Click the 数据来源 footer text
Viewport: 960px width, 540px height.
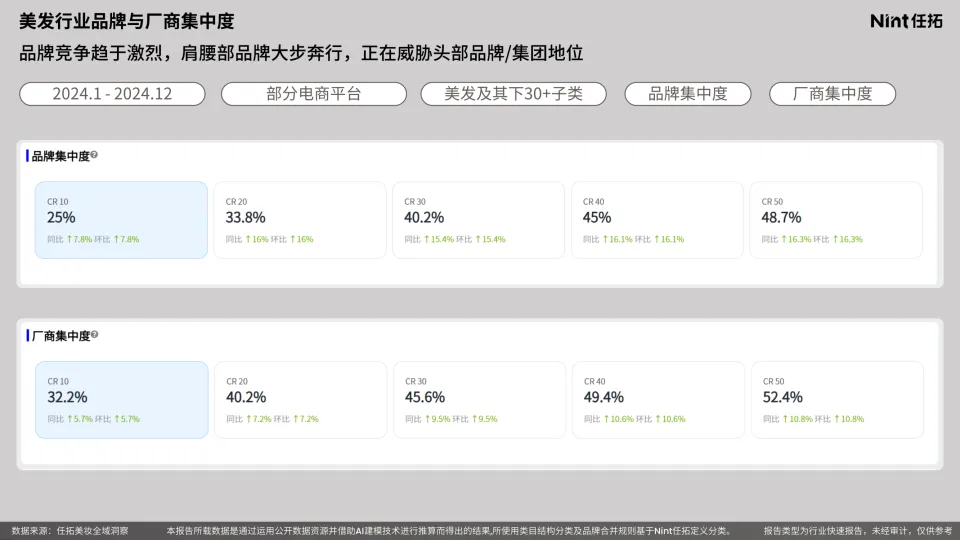click(x=70, y=531)
